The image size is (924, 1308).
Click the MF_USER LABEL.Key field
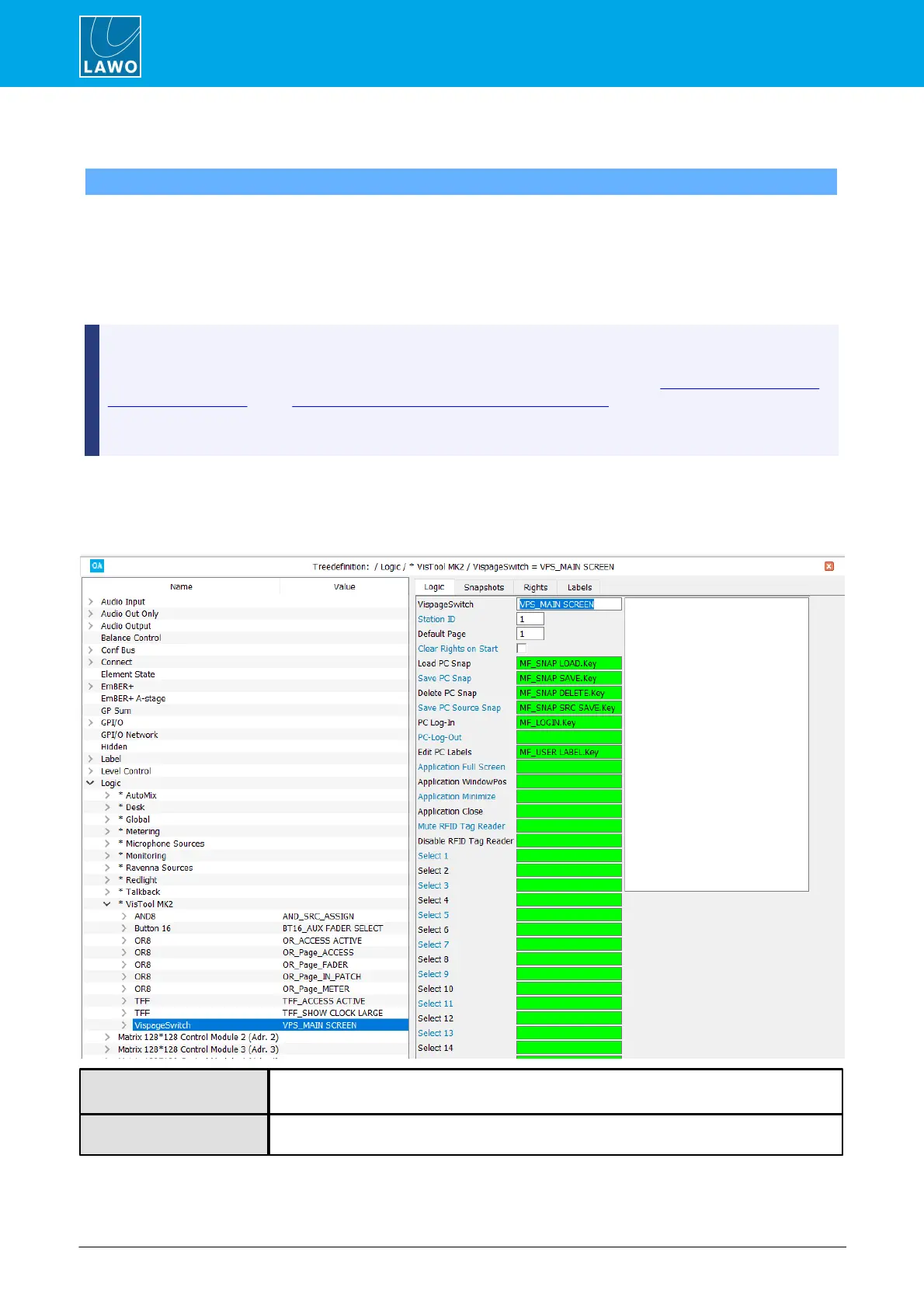click(x=569, y=752)
